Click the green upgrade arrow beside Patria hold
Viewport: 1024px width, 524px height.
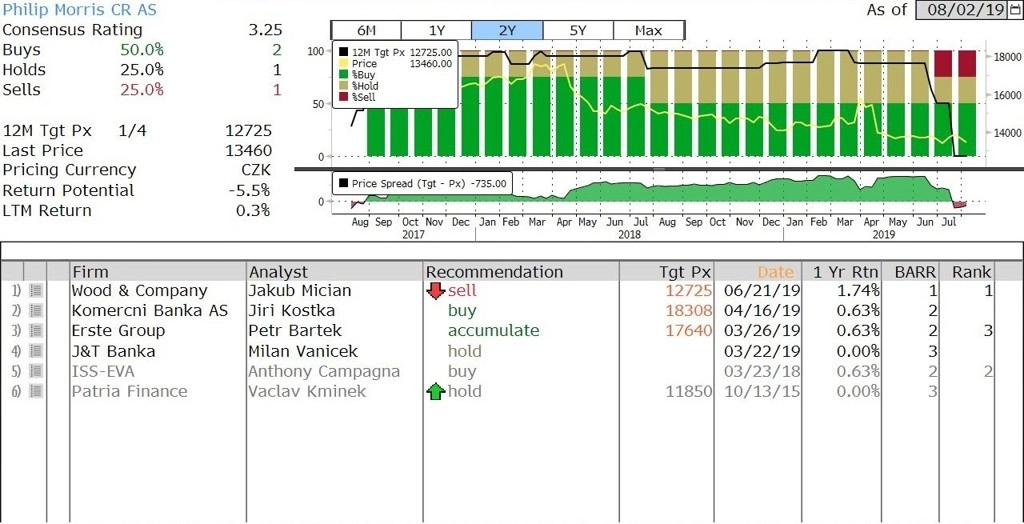pos(436,392)
